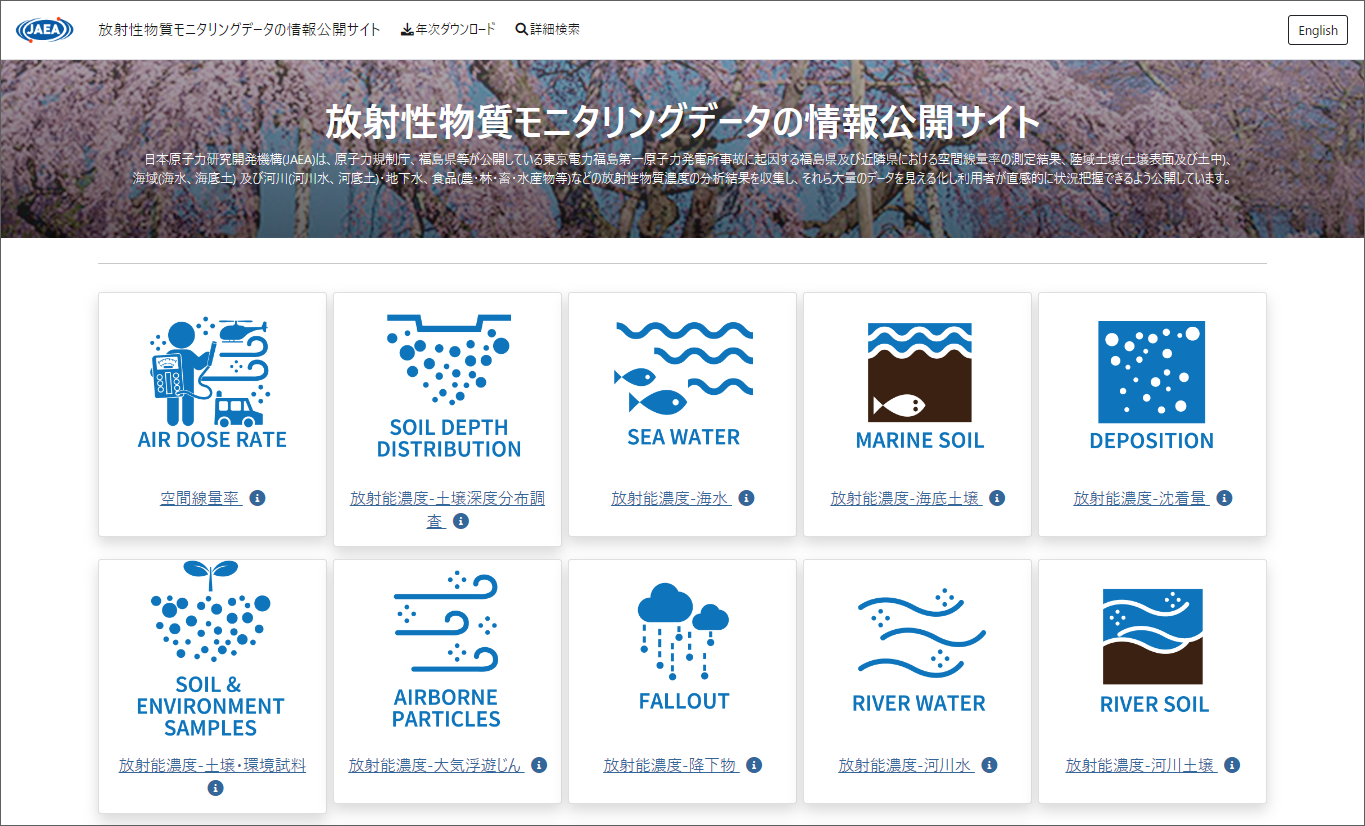Click the JAEA logo in the header

pos(44,29)
